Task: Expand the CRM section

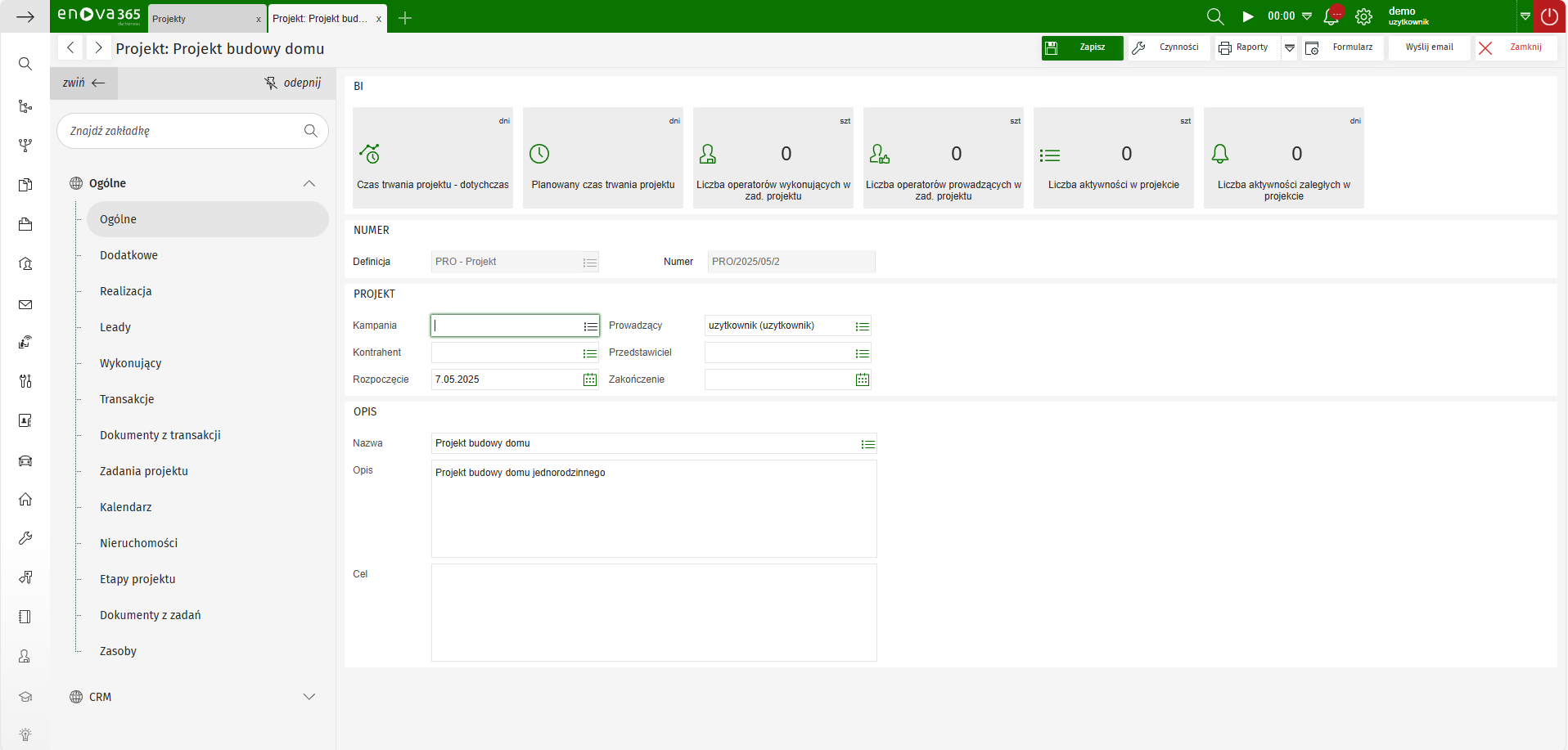Action: coord(309,697)
